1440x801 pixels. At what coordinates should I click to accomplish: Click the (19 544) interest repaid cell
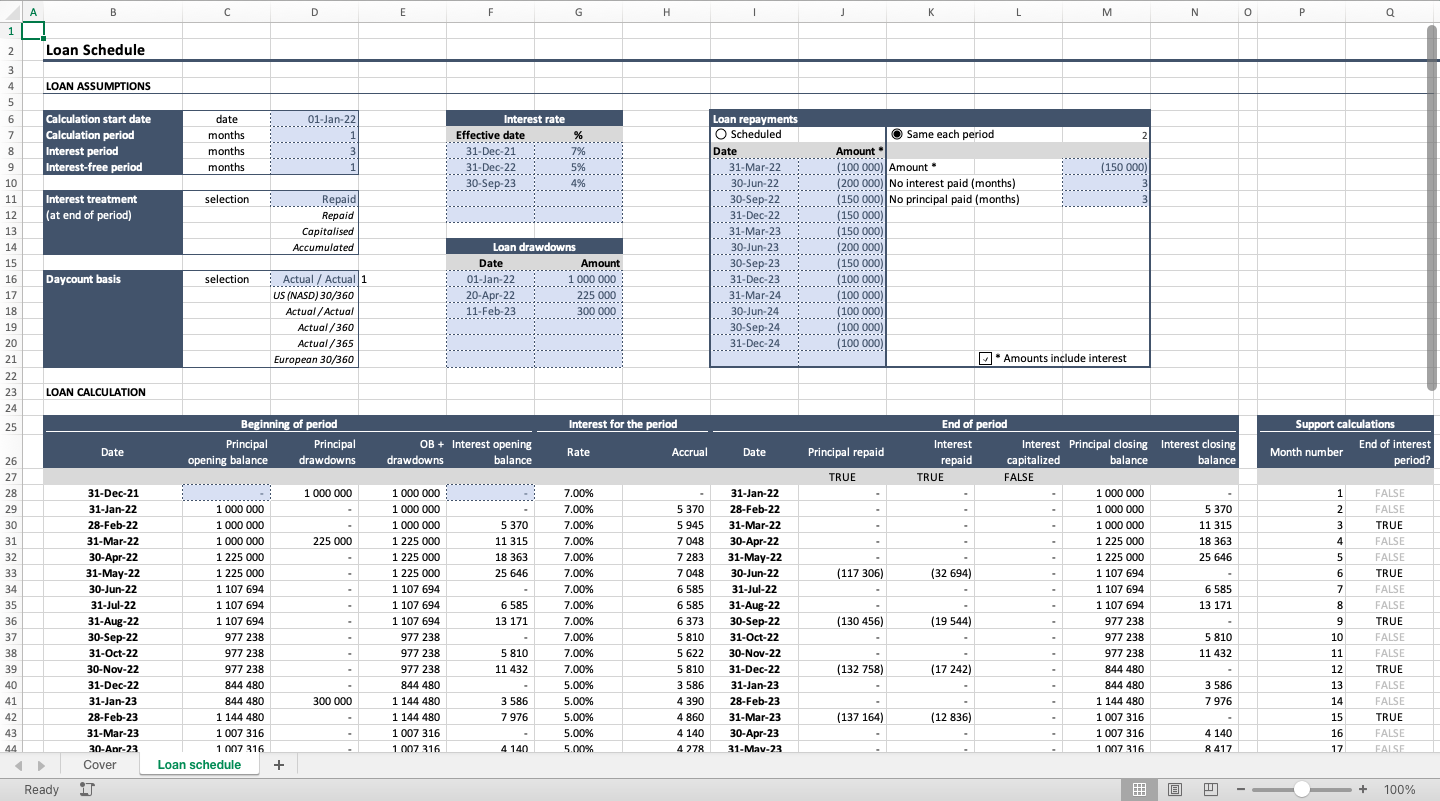tap(930, 621)
